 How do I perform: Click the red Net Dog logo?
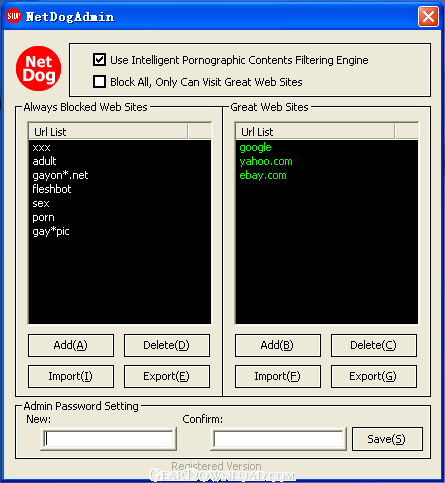(39, 69)
